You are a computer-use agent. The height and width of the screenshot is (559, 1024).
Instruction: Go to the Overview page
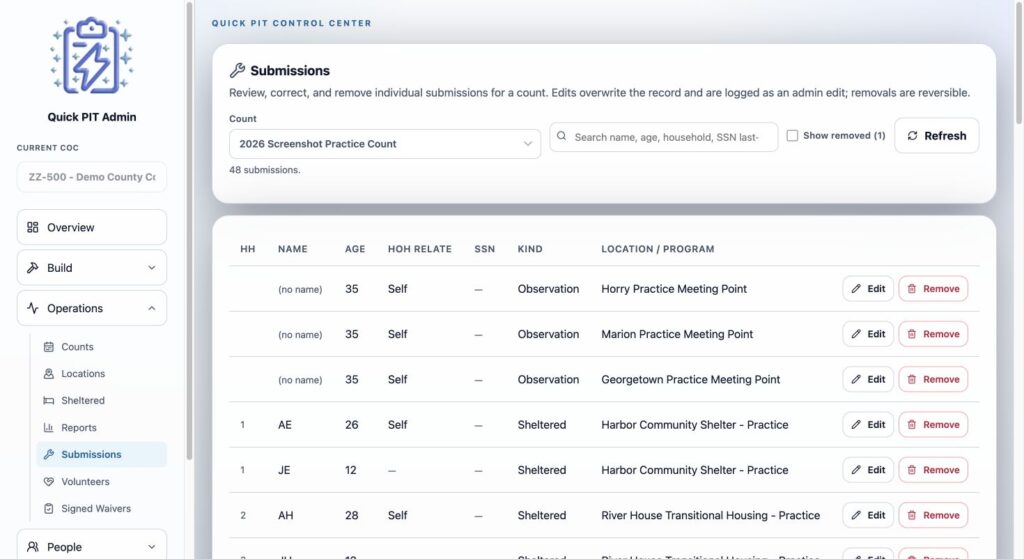(x=91, y=227)
